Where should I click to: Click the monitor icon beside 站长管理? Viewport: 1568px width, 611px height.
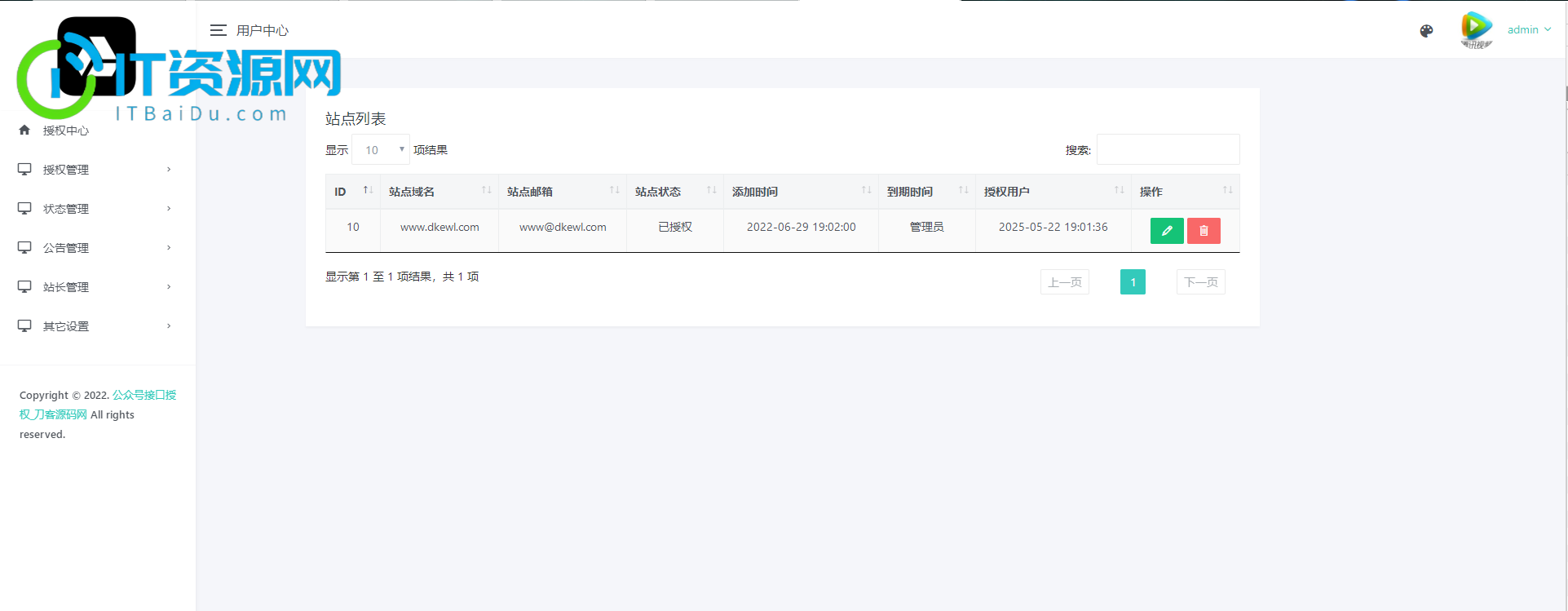click(x=24, y=286)
